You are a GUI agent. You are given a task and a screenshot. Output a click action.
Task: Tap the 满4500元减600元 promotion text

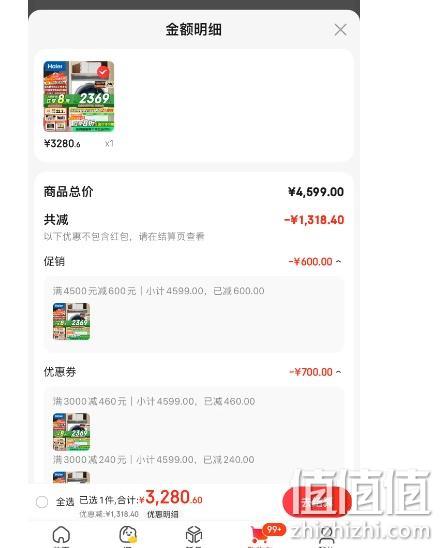pos(94,291)
